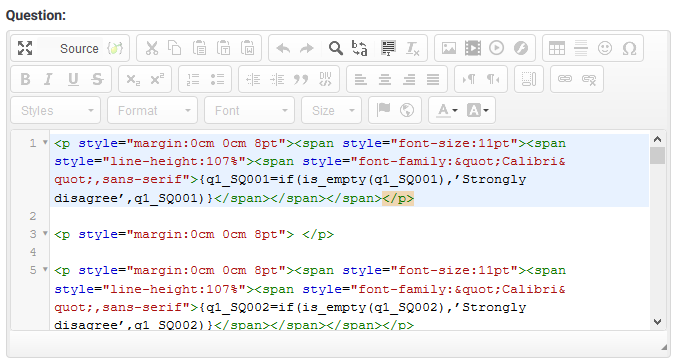Click the Maximize editor icon
This screenshot has width=677, height=364.
25,48
